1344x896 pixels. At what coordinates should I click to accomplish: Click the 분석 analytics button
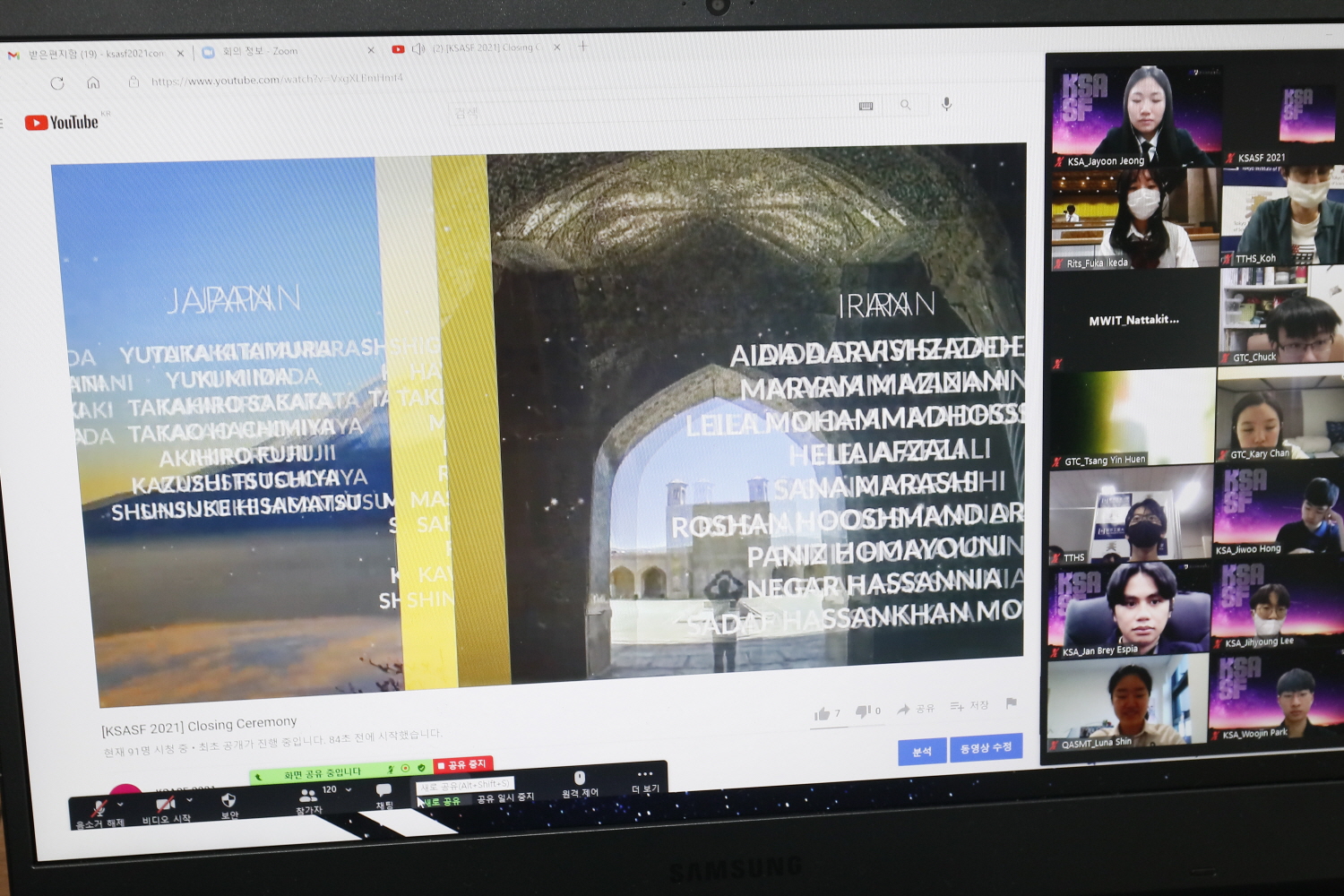[x=922, y=752]
